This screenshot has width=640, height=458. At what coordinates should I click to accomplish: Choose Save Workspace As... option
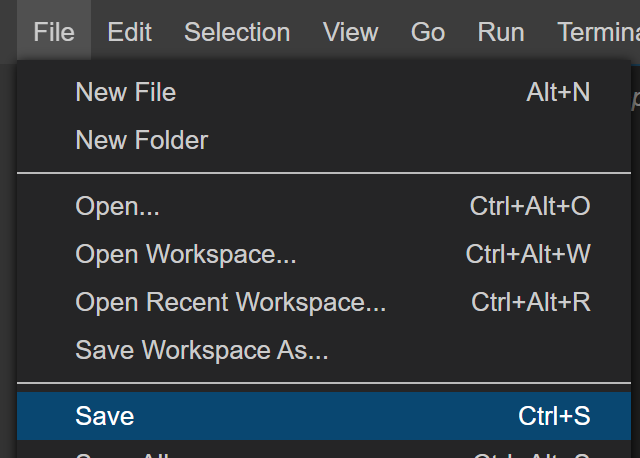pyautogui.click(x=324, y=351)
